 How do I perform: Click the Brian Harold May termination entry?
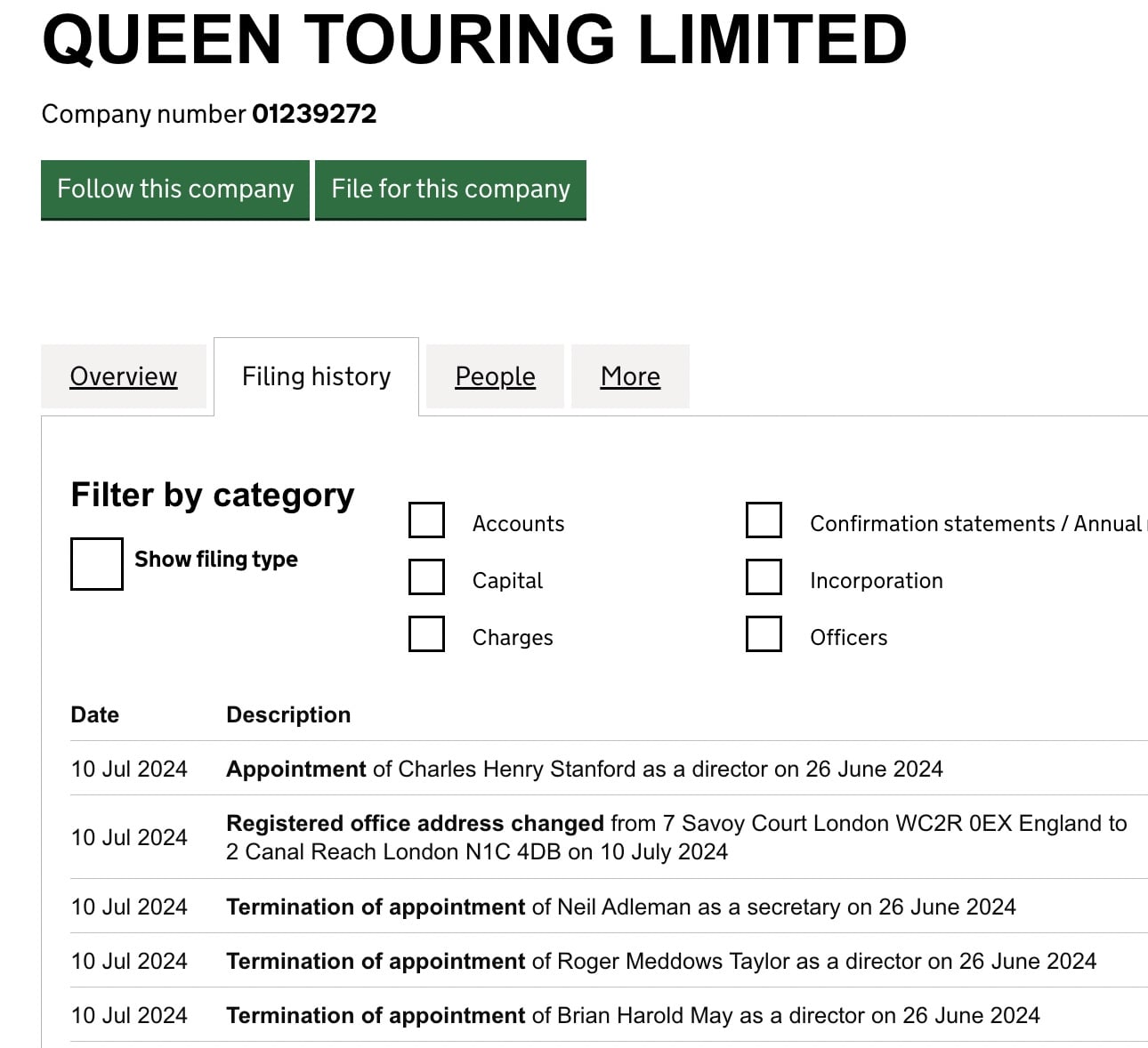(633, 1015)
